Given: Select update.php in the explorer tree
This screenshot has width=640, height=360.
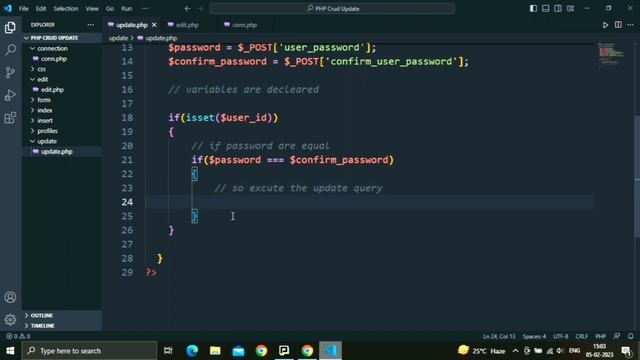Looking at the screenshot, I should tap(62, 151).
